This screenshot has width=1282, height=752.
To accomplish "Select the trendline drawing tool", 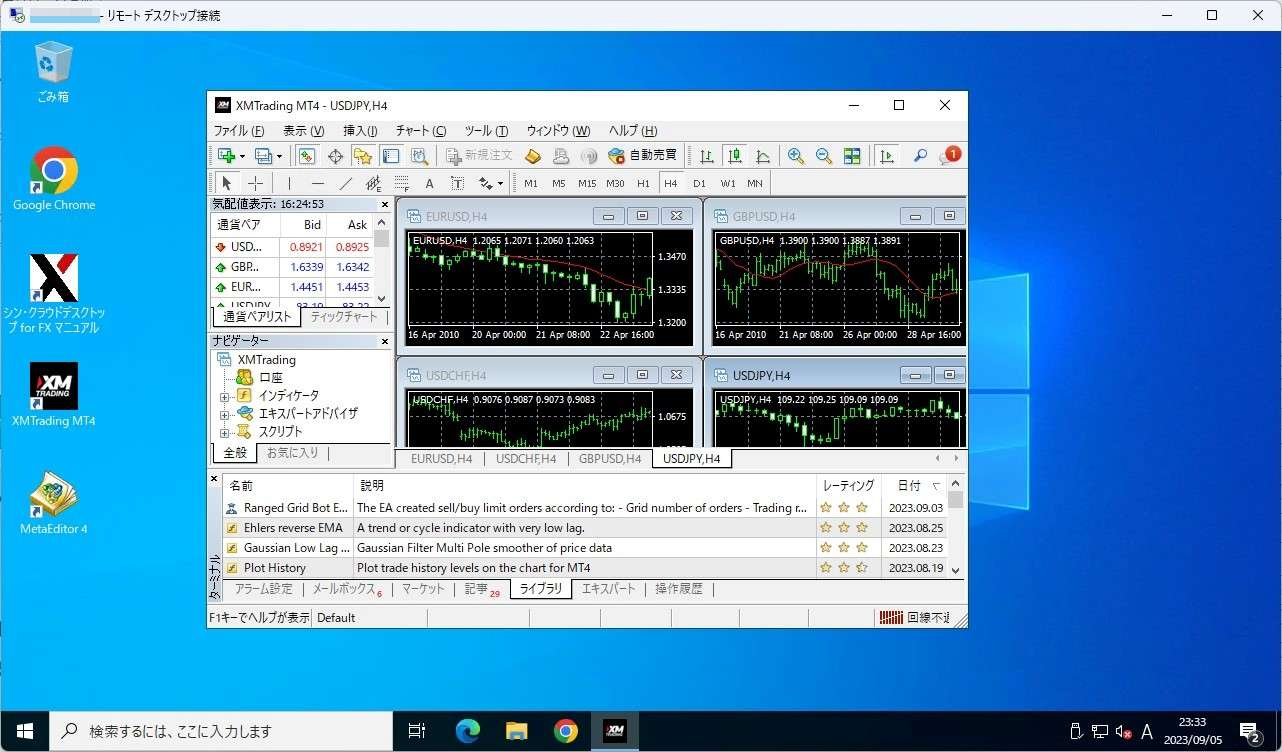I will click(x=345, y=183).
